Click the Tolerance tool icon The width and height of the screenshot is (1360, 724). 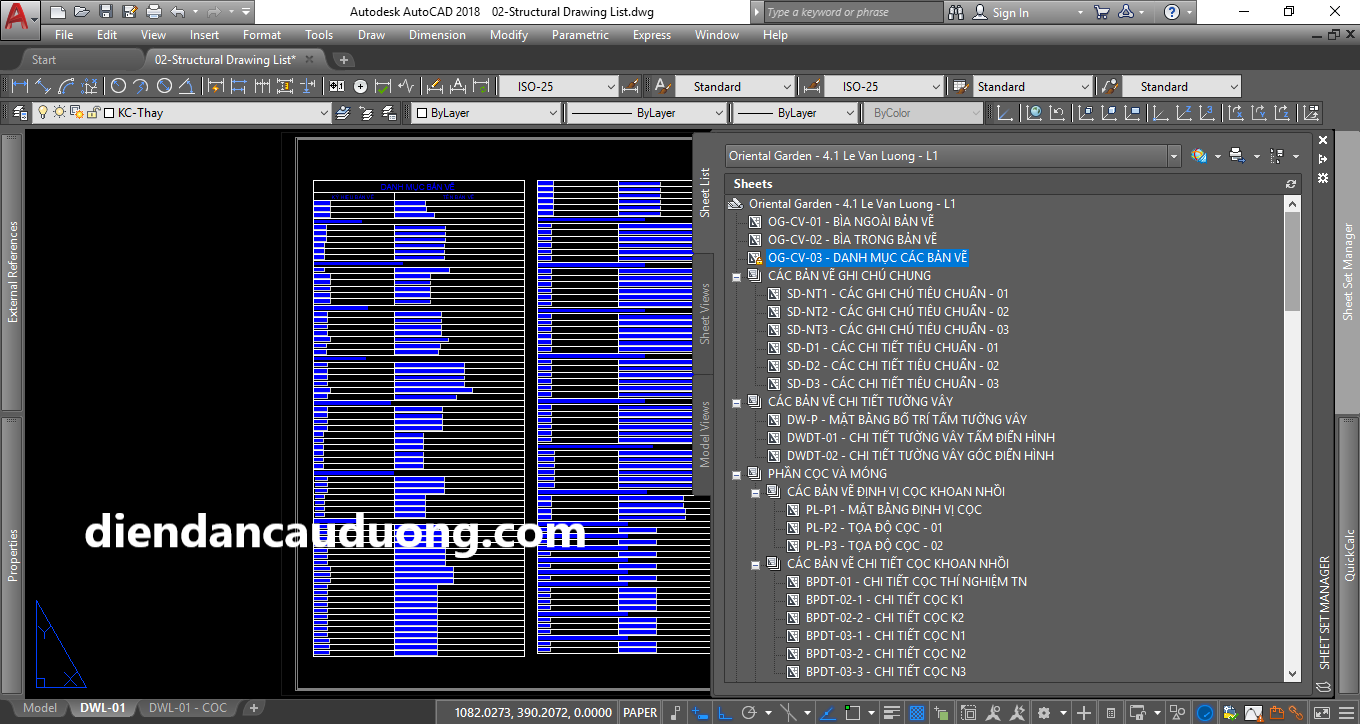click(x=337, y=86)
